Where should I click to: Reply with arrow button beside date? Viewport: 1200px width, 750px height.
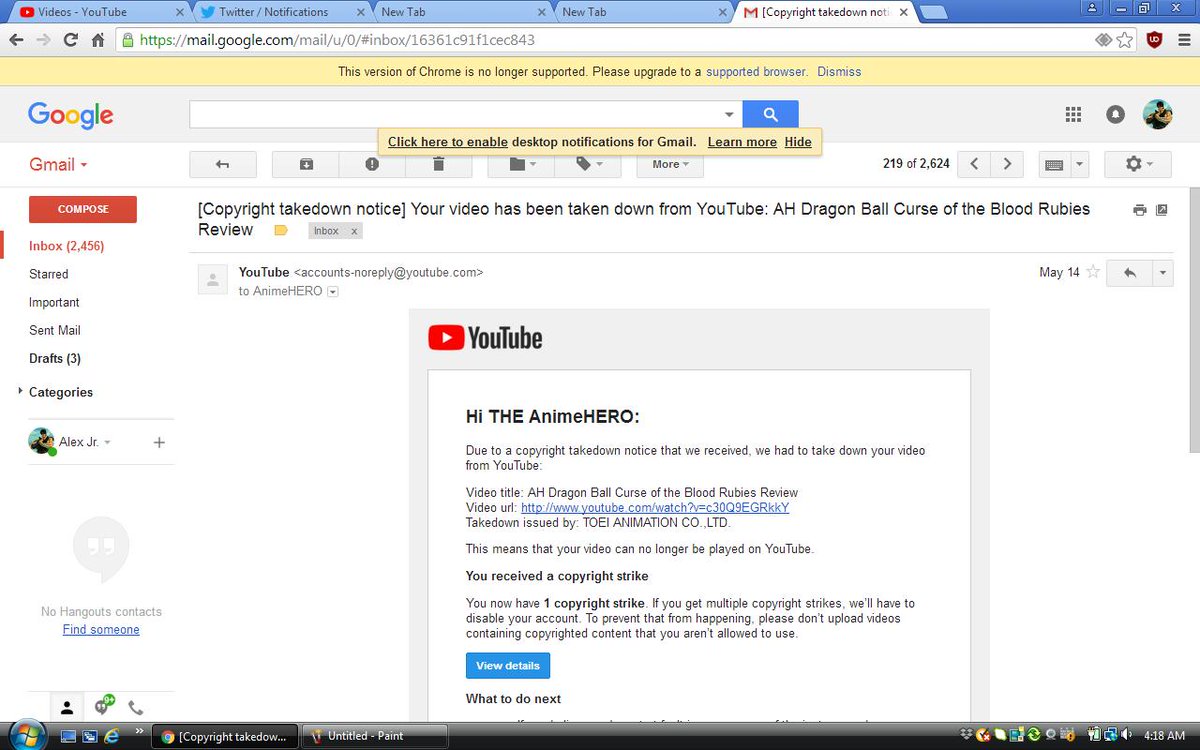1130,273
